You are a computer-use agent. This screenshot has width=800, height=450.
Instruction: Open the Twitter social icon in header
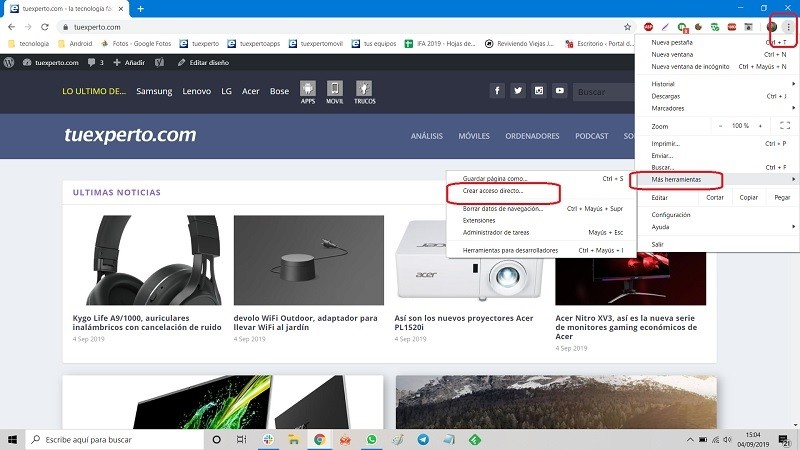click(518, 91)
